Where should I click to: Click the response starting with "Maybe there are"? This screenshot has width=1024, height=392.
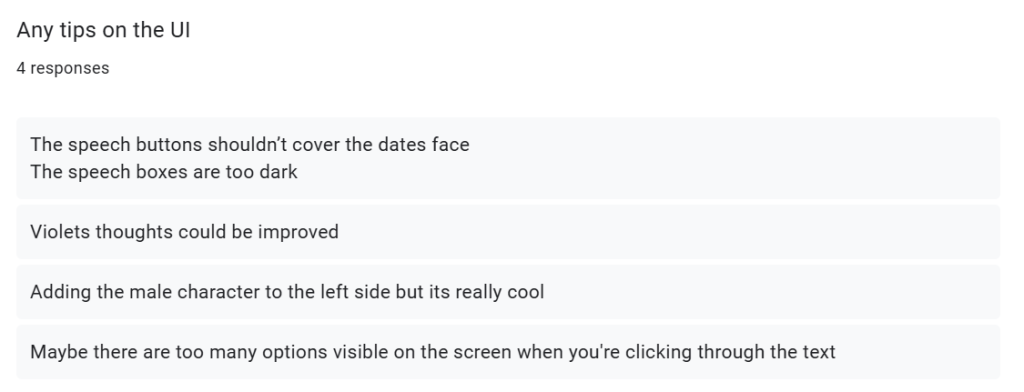432,352
